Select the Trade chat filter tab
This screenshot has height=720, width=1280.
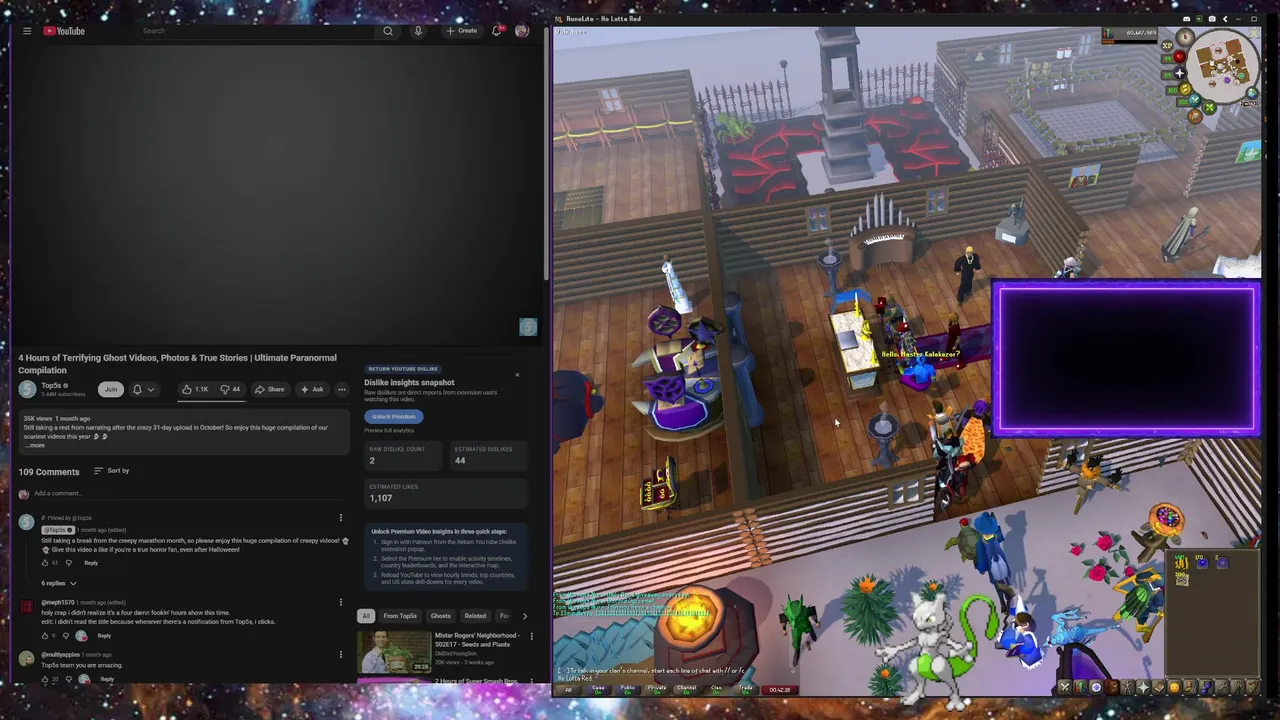point(746,689)
